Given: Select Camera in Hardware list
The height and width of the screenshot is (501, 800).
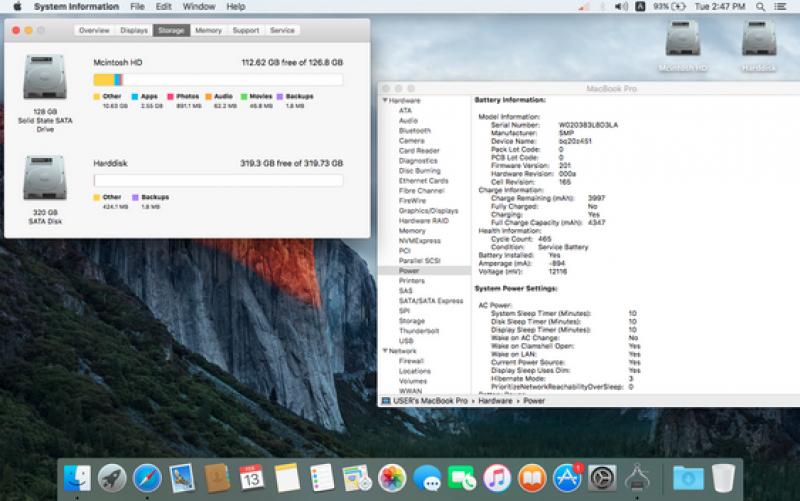Looking at the screenshot, I should (412, 141).
